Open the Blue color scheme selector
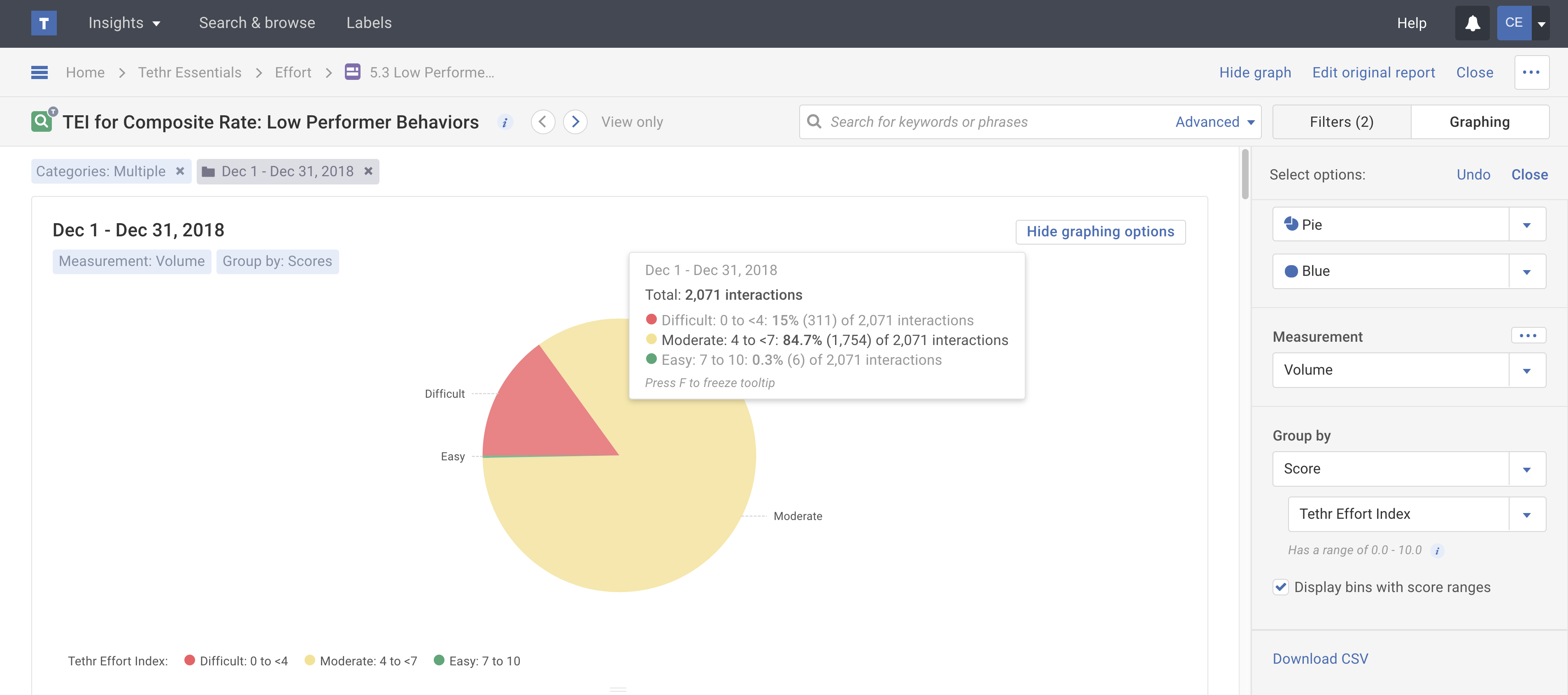The width and height of the screenshot is (1568, 695). click(1526, 272)
